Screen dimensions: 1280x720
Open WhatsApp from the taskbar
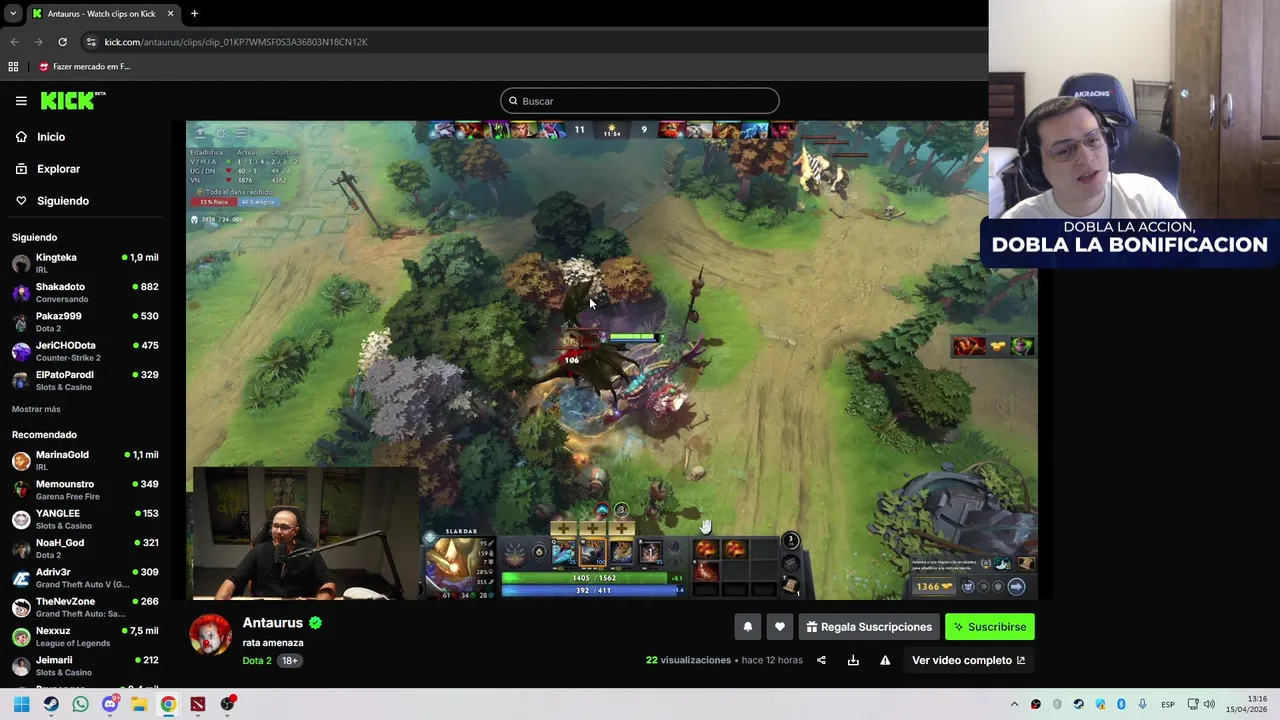[80, 704]
